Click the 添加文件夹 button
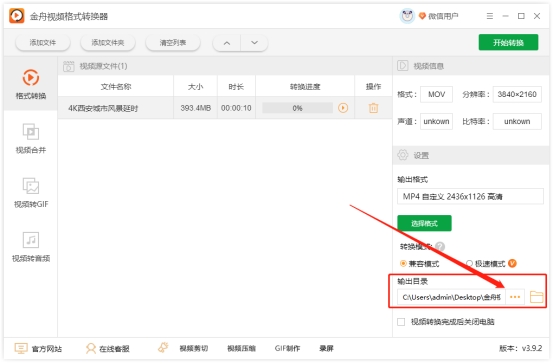 (x=108, y=43)
